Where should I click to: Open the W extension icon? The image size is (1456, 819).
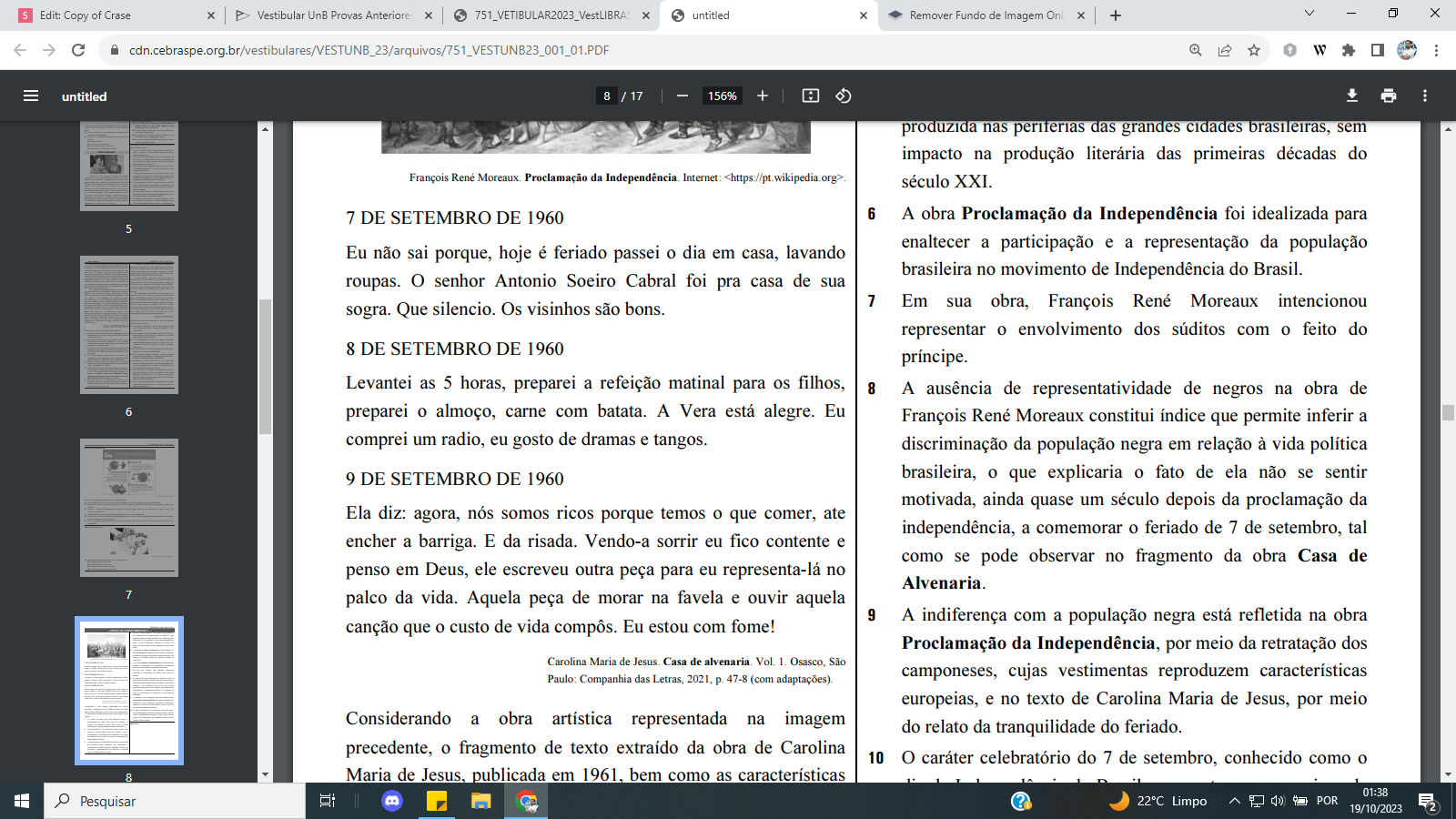1319,50
